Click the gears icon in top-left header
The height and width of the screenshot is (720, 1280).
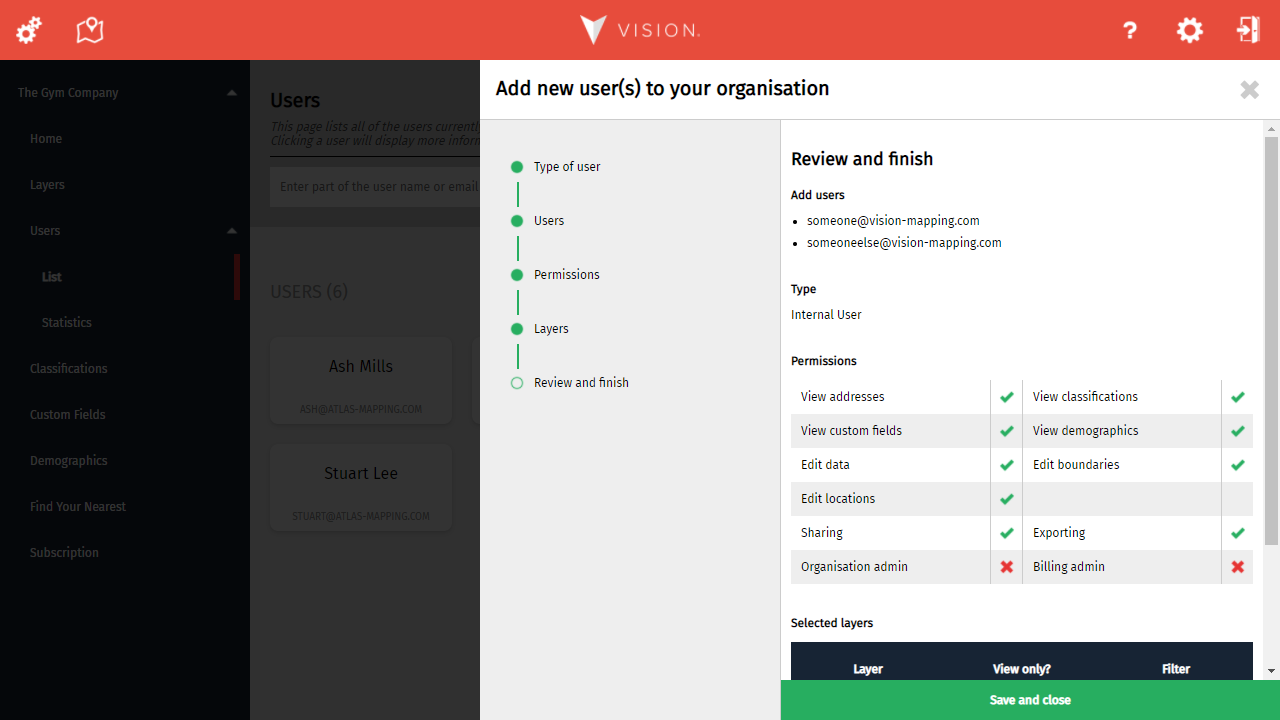click(x=29, y=30)
